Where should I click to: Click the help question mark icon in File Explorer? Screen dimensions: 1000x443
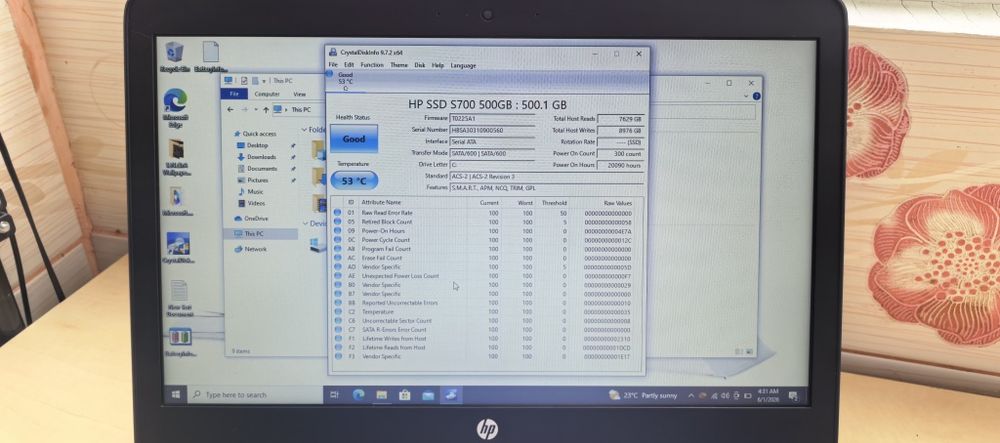(x=756, y=96)
